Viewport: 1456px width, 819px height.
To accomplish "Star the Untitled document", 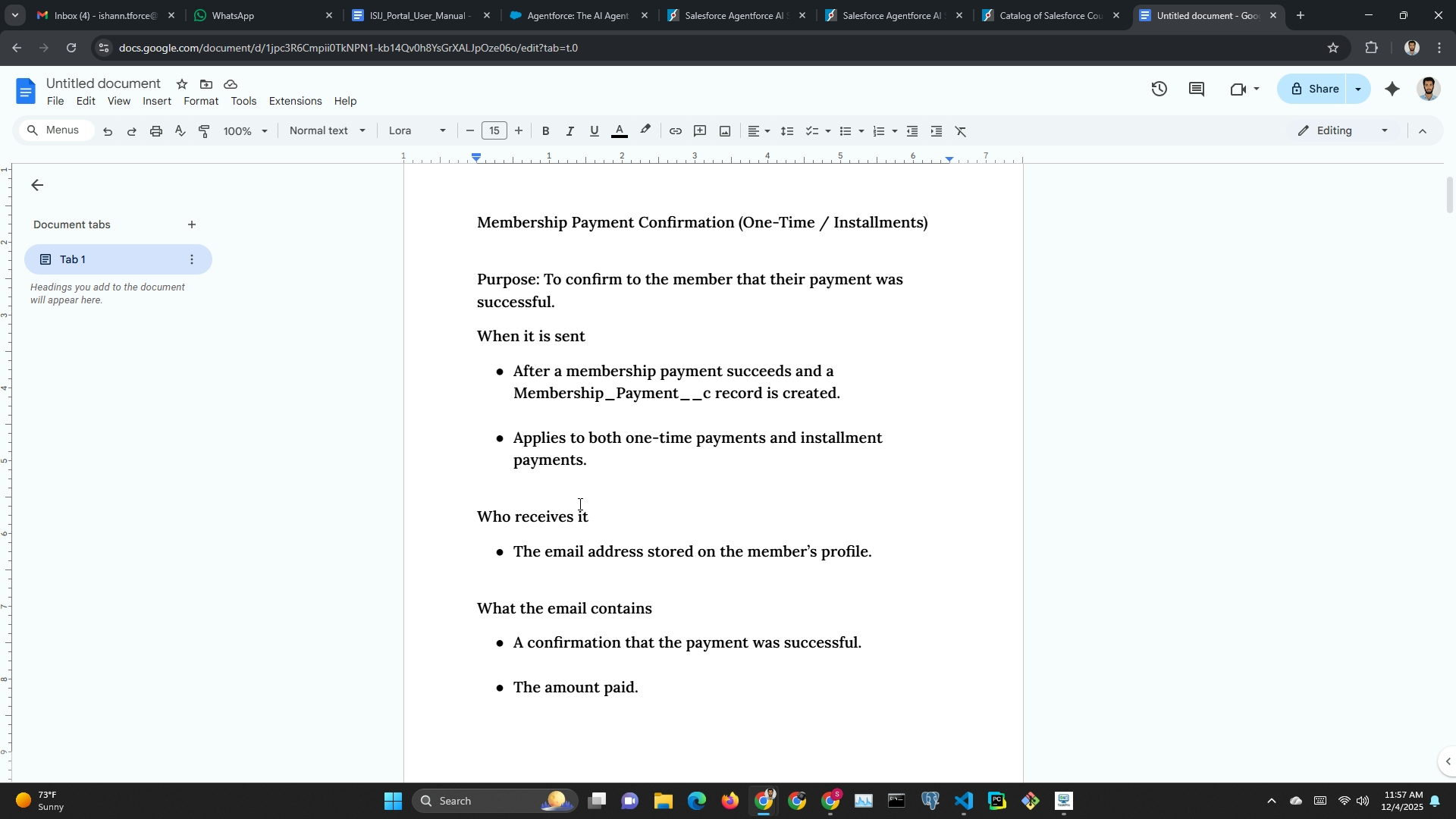I will coord(182,84).
